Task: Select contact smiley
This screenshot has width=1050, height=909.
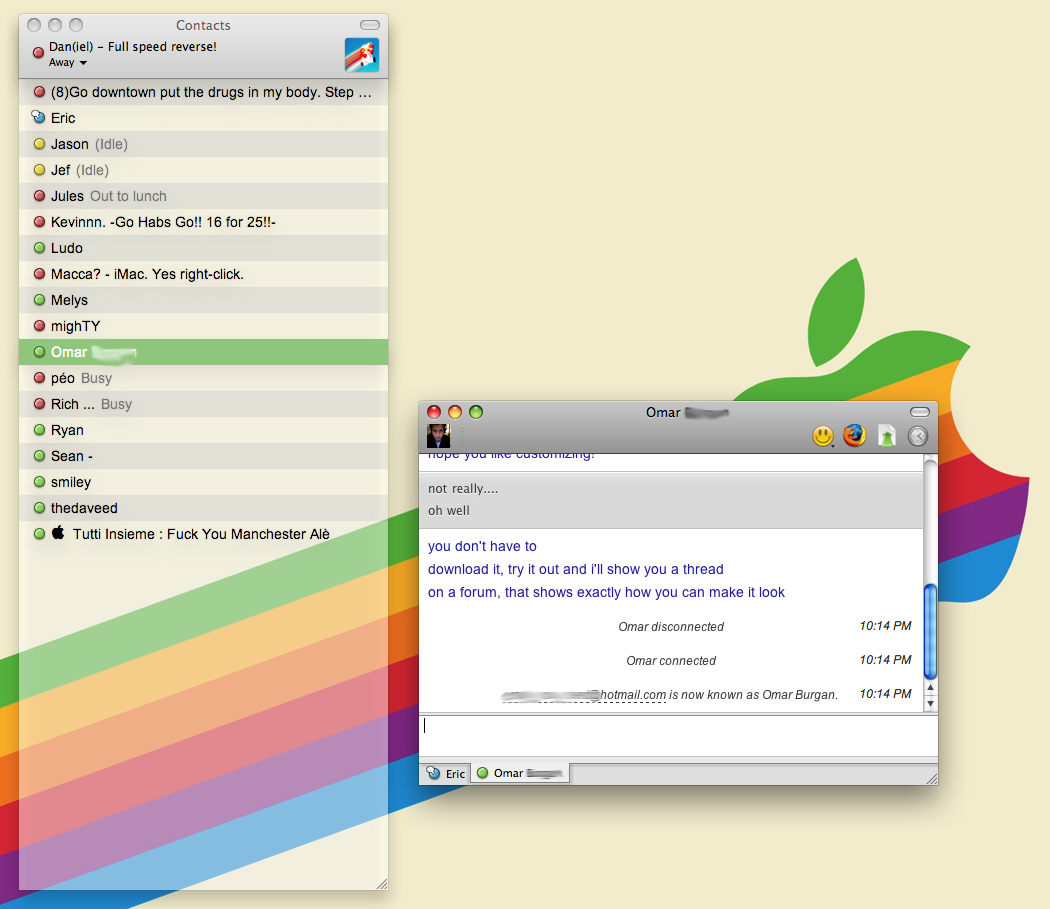Action: (x=204, y=482)
